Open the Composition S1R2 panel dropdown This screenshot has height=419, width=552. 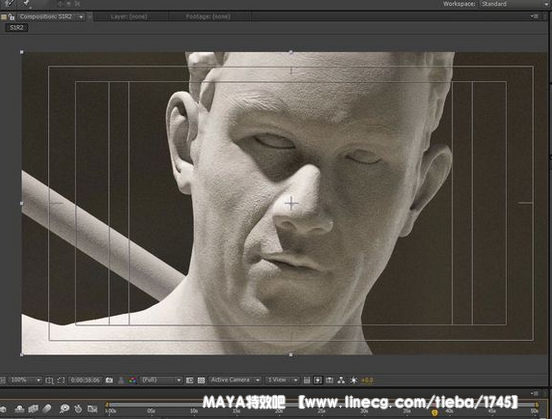tap(82, 17)
